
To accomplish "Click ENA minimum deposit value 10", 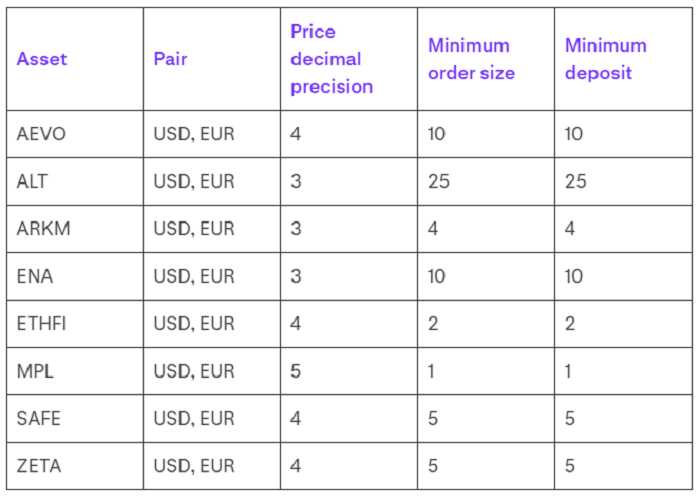I will coord(574,276).
